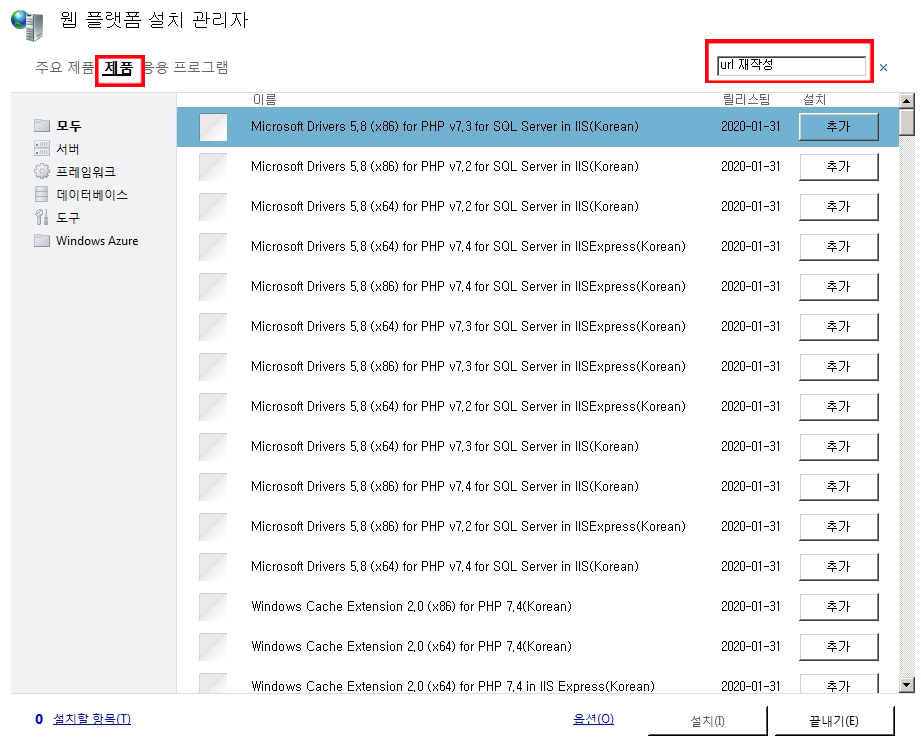Select the 프레임워크 category
The width and height of the screenshot is (921, 754).
pos(86,171)
